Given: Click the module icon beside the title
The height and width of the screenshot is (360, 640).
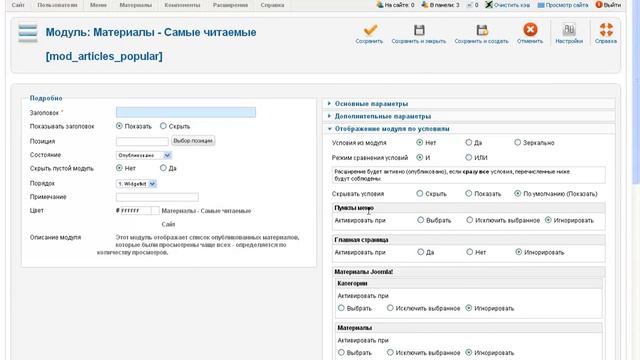Looking at the screenshot, I should 28,33.
